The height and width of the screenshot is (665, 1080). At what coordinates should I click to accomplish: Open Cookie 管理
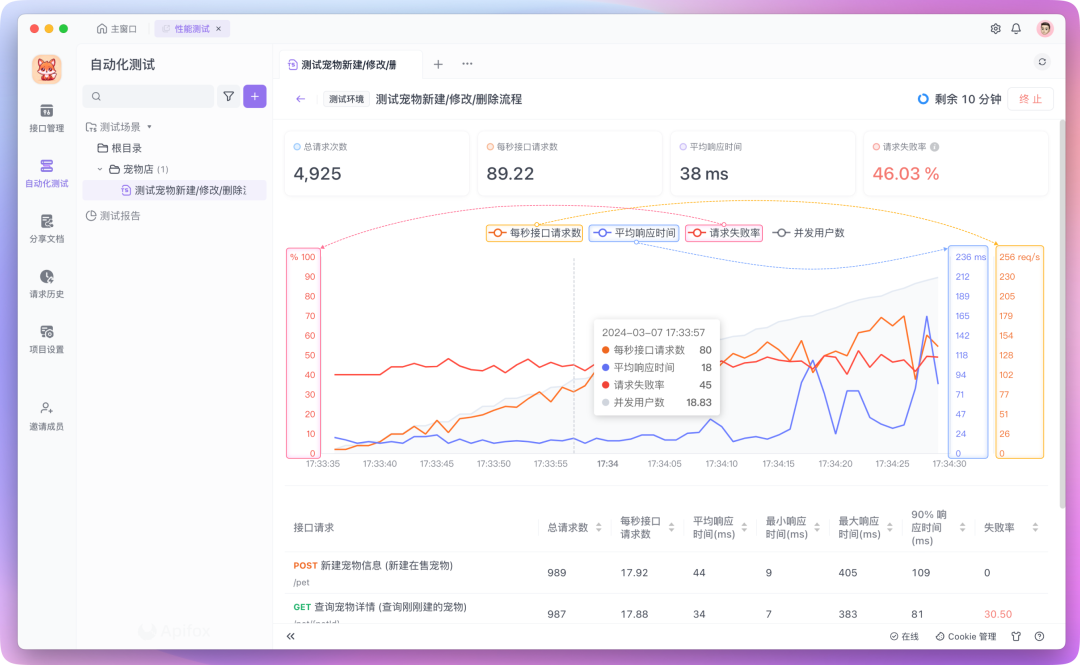click(966, 636)
